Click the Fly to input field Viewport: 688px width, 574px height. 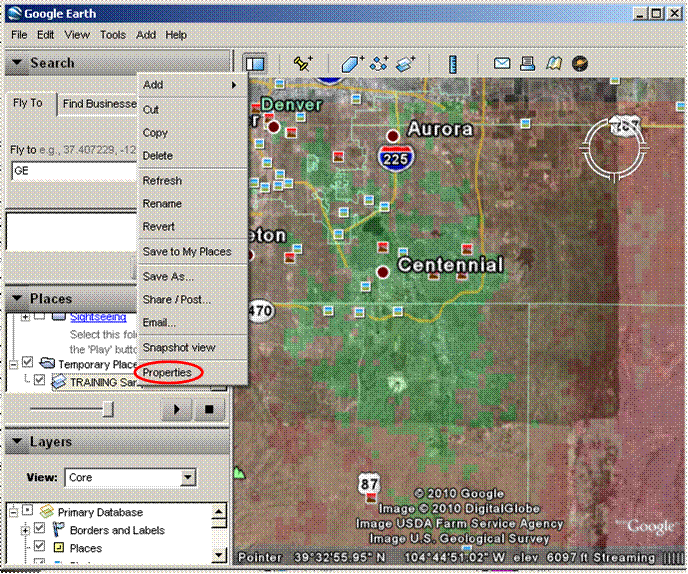tap(74, 171)
